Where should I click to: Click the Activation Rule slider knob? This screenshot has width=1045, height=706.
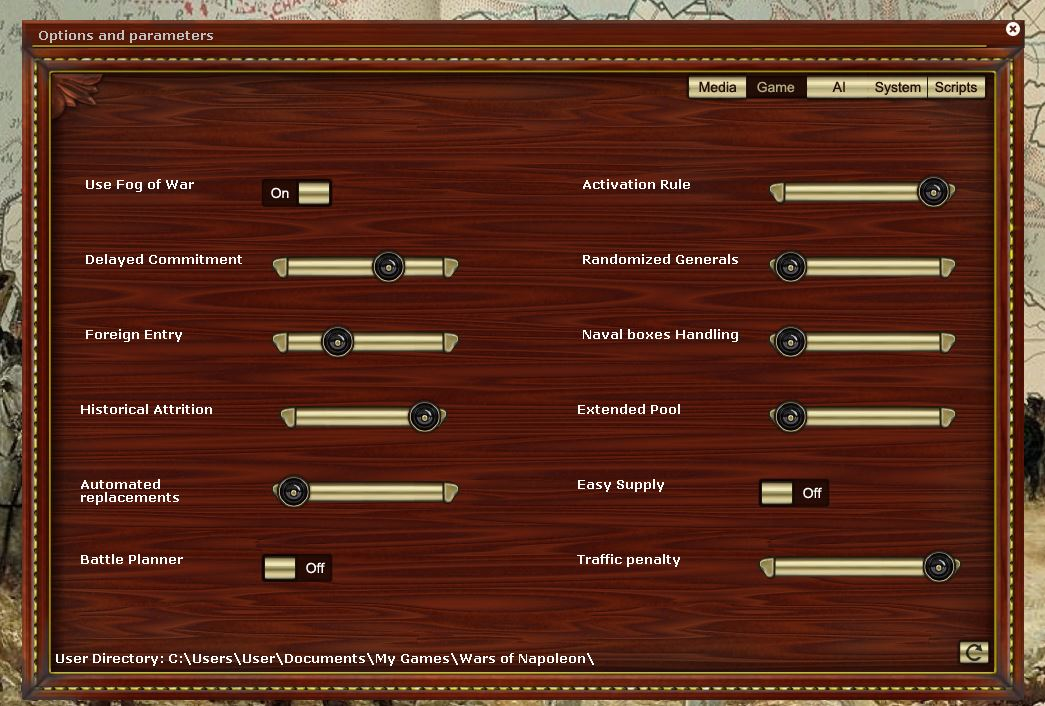(x=933, y=192)
